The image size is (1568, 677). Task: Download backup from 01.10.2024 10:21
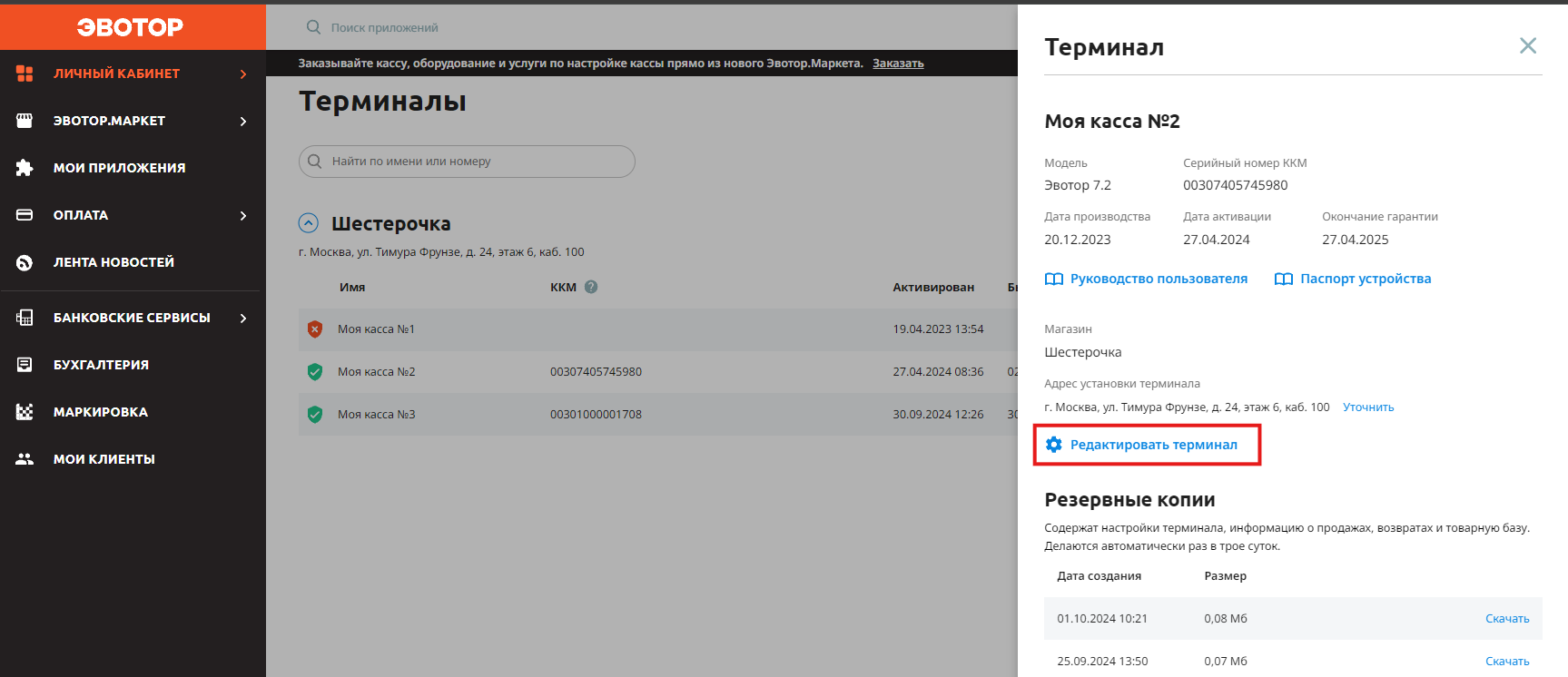coord(1507,619)
